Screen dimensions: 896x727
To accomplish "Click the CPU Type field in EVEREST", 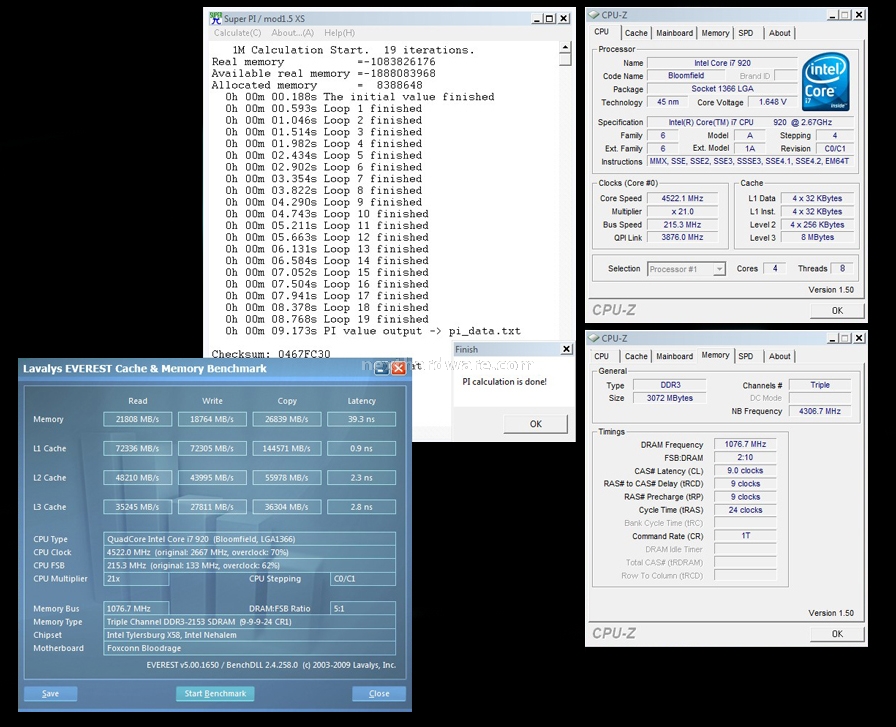I will 250,539.
